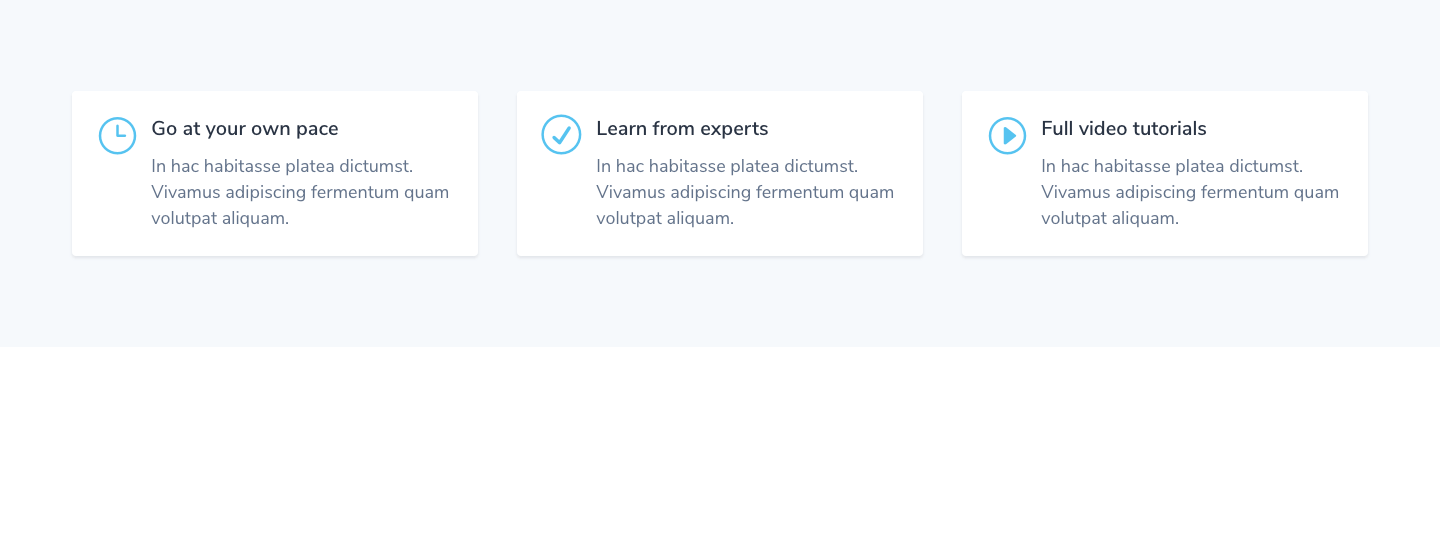Click "Vivamus adipiscing" line in the play icon card
Viewport: 1440px width, 536px height.
[x=1190, y=192]
